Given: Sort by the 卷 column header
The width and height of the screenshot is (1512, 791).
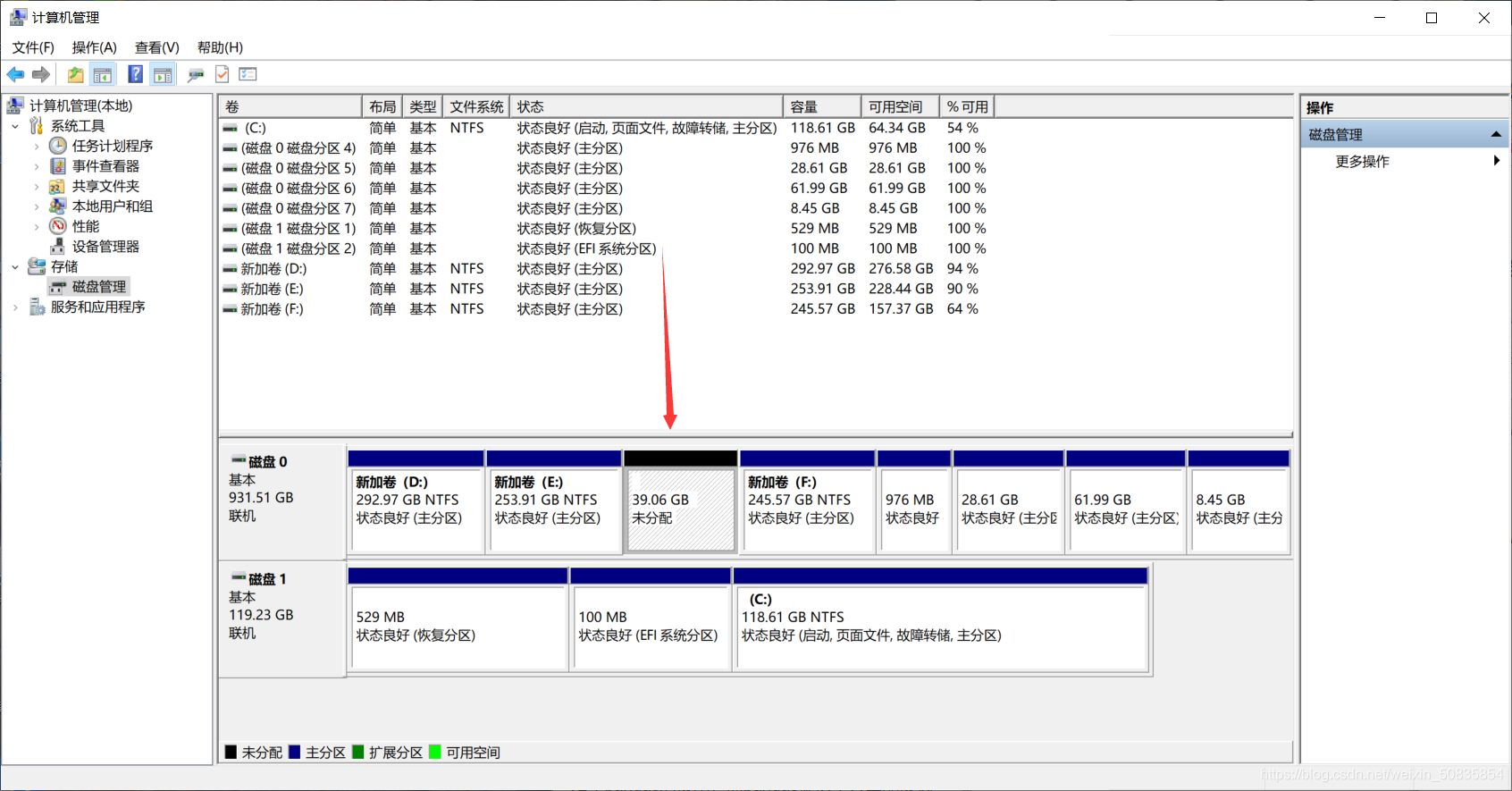Looking at the screenshot, I should pyautogui.click(x=290, y=106).
